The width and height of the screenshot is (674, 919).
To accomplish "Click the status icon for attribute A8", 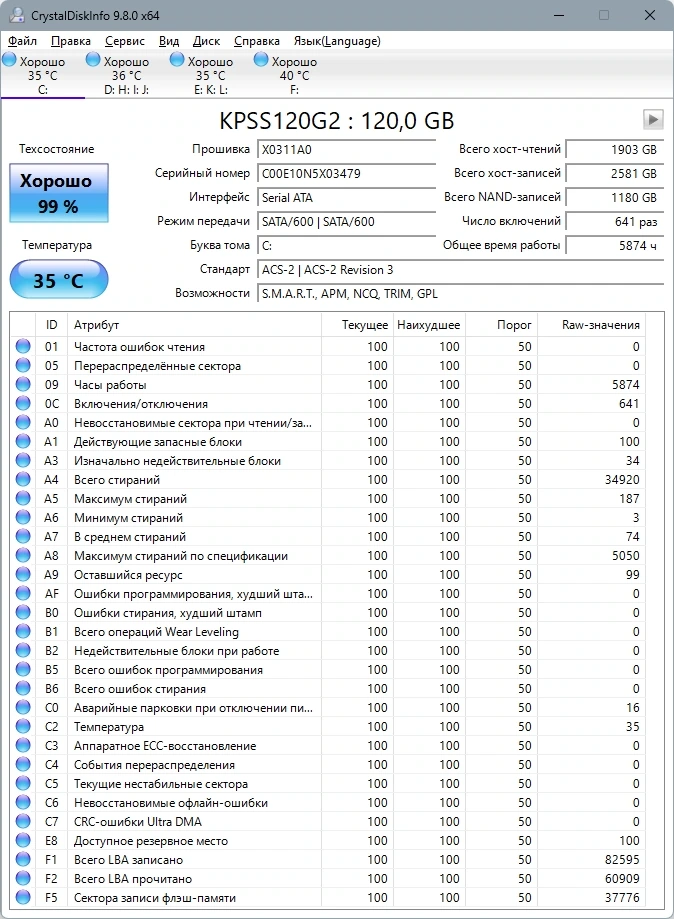I will click(23, 555).
